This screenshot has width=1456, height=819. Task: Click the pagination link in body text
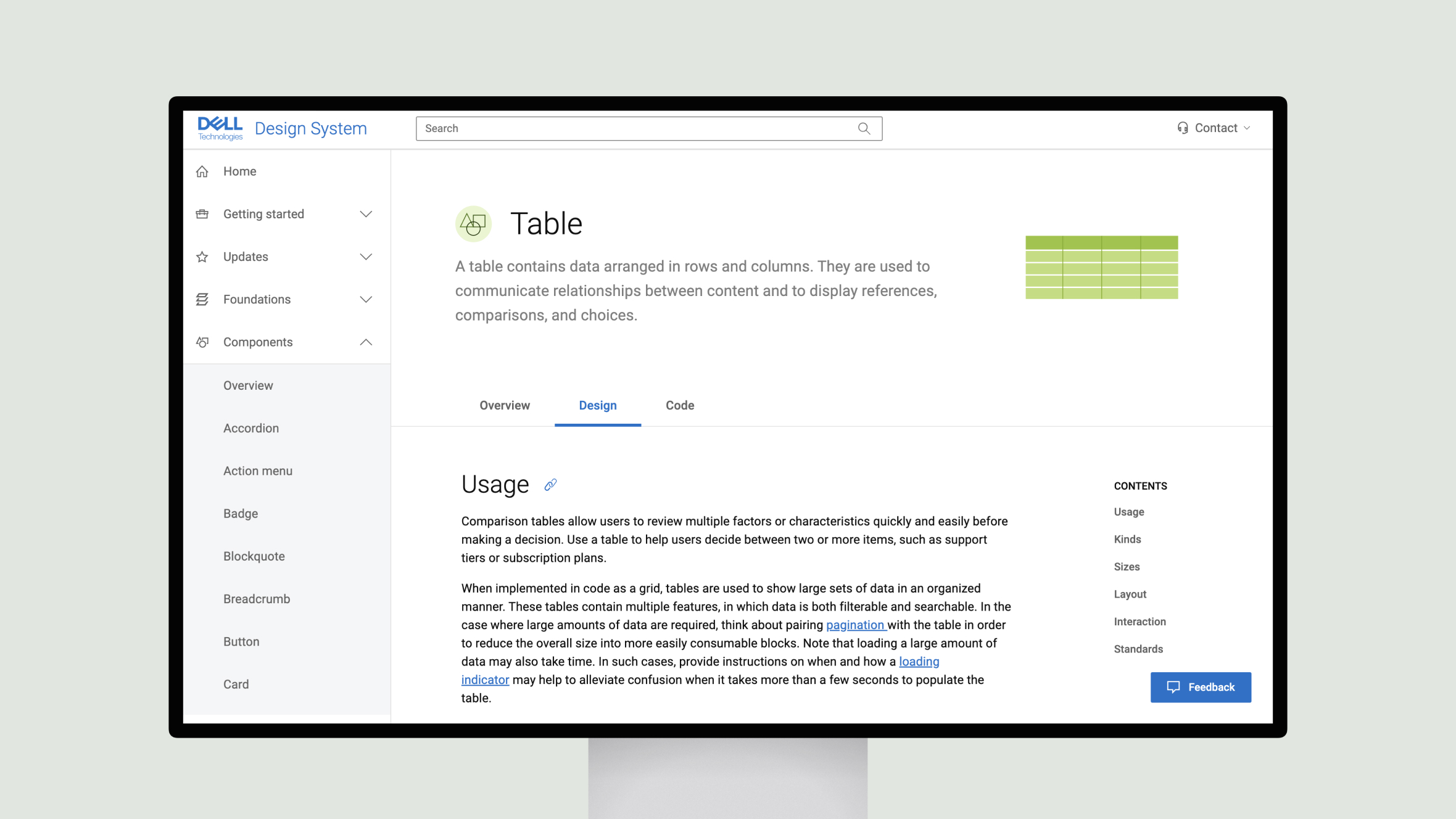coord(854,625)
